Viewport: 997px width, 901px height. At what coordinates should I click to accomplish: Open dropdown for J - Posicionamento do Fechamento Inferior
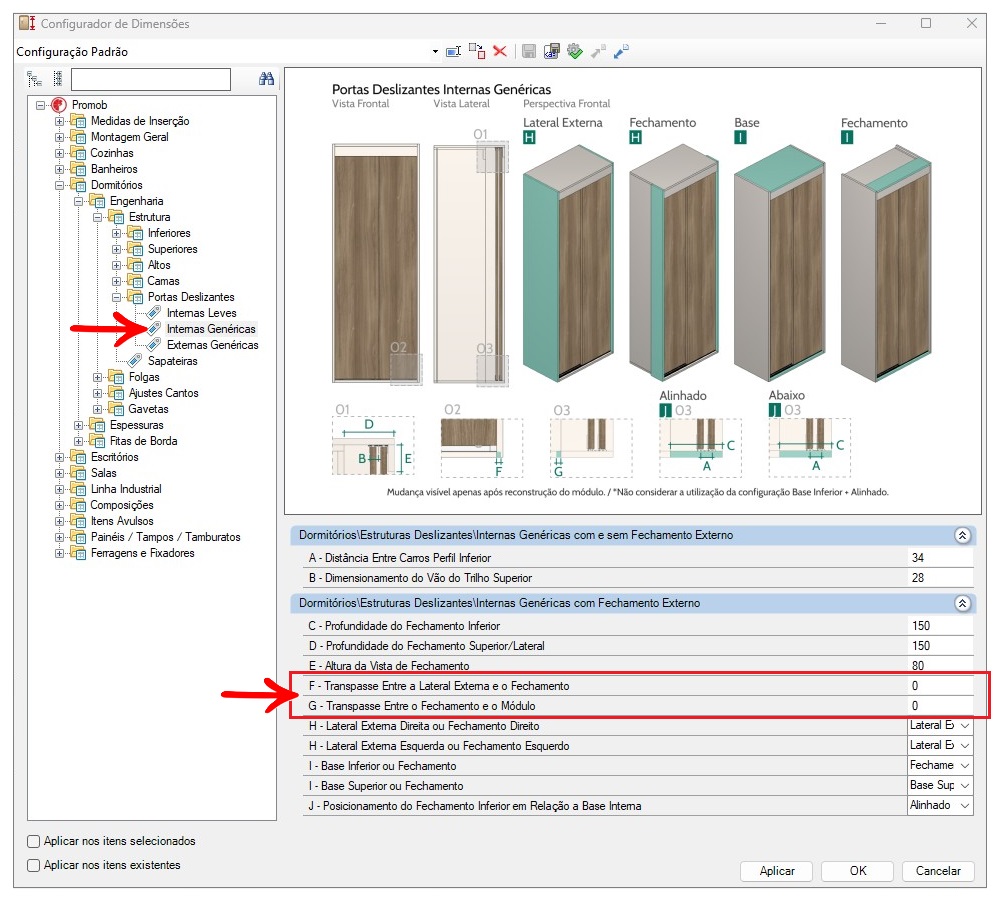964,806
